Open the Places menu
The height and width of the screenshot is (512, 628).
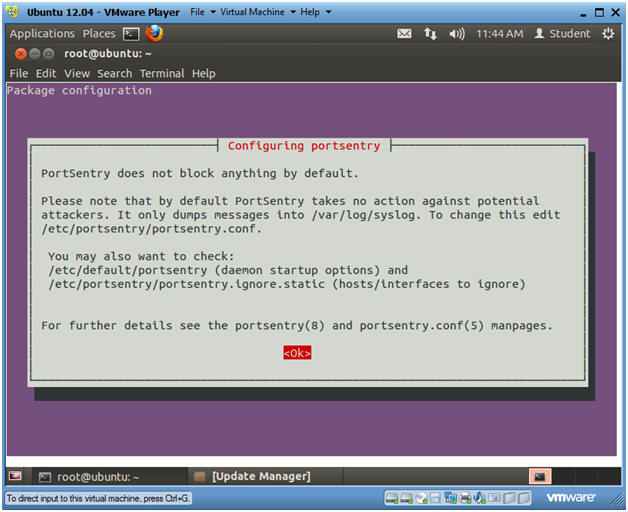click(x=99, y=34)
